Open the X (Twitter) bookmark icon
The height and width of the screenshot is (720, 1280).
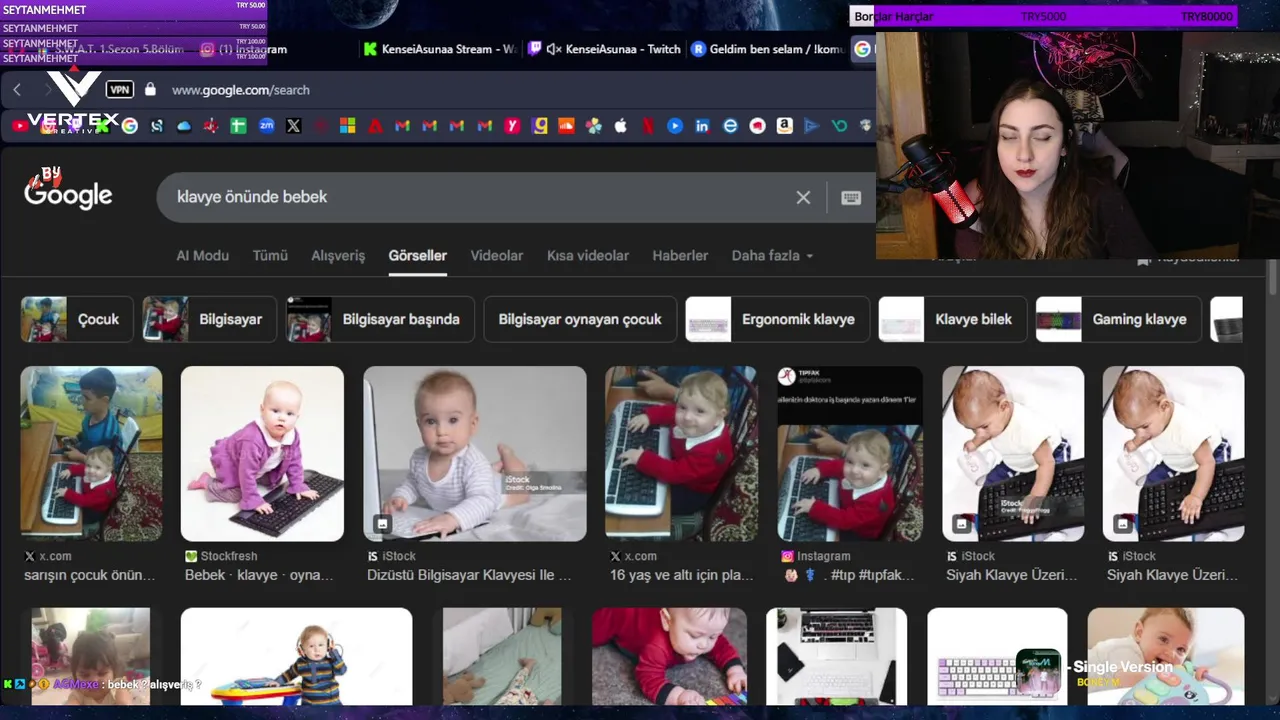point(293,126)
